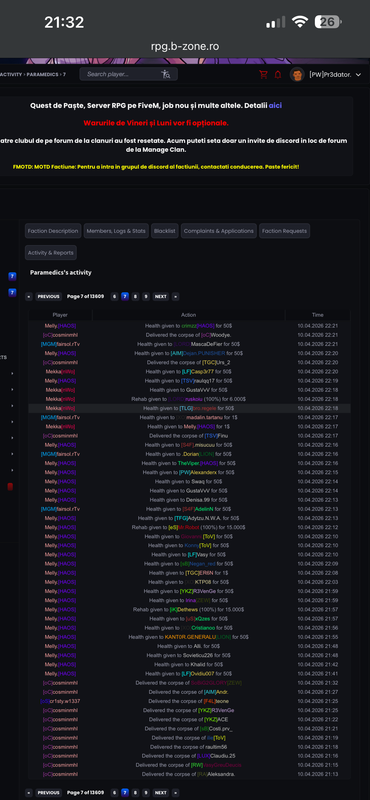Click NEXT button below the table
The image size is (370, 800).
click(161, 792)
